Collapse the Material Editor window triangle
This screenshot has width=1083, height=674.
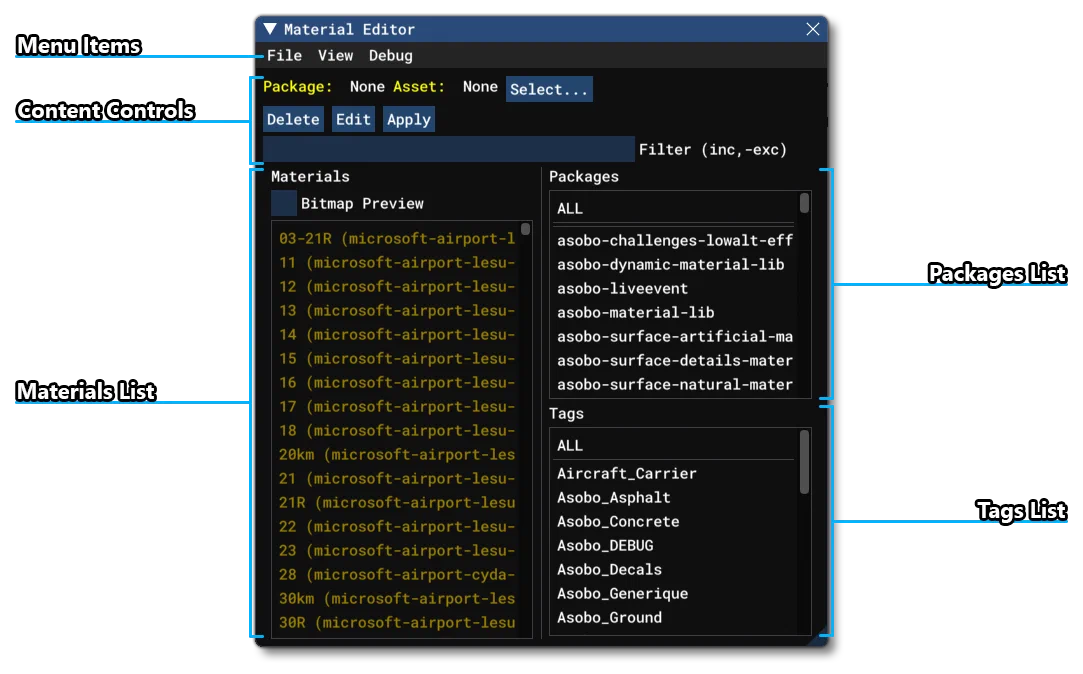[x=270, y=29]
